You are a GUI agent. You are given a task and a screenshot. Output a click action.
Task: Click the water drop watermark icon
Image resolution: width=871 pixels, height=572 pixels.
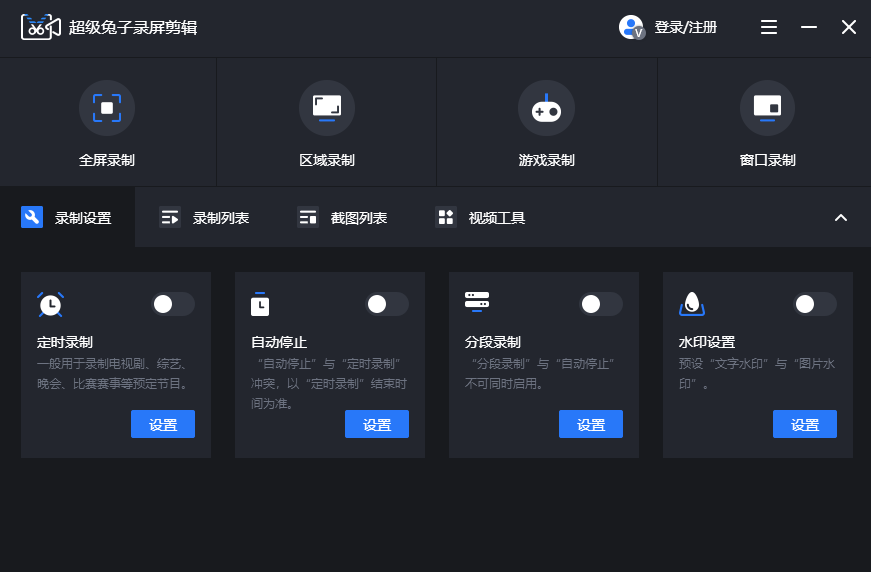692,304
